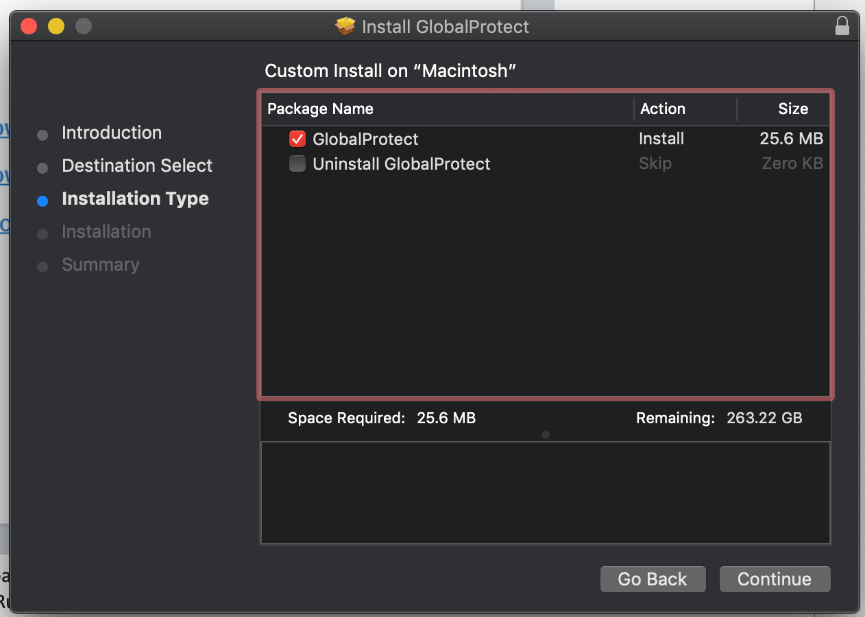Click the Custom Install on "Macintosh" heading
Screen dimensions: 865x617
tap(390, 71)
